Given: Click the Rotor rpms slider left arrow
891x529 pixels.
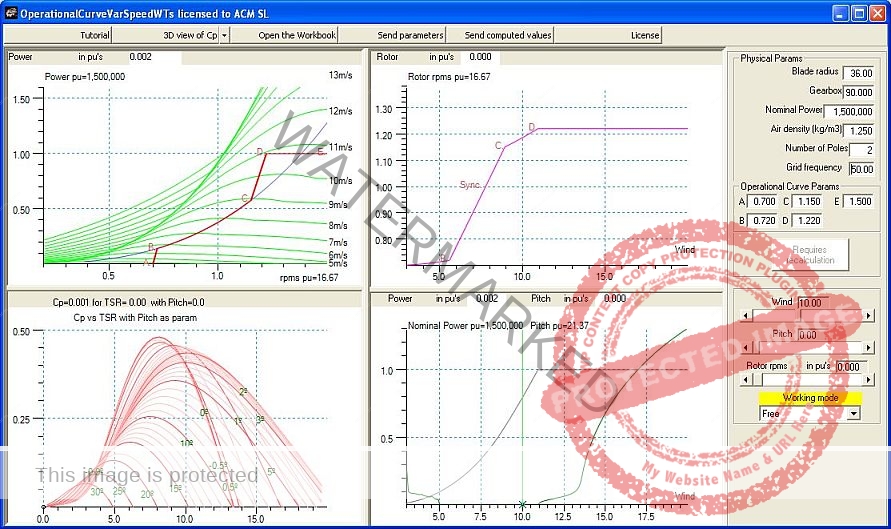Looking at the screenshot, I should (746, 379).
